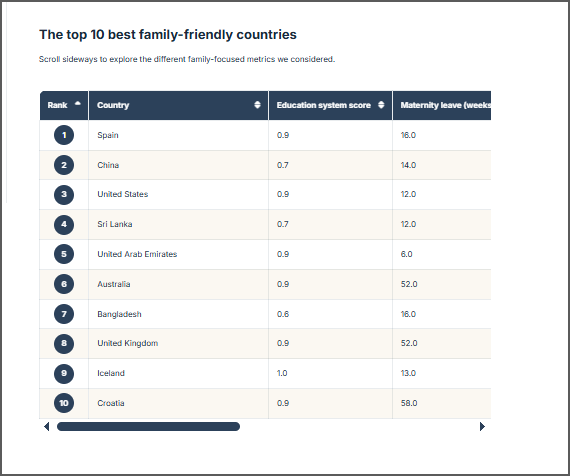Click Croatia's maternity leave value 58.0

coord(409,403)
